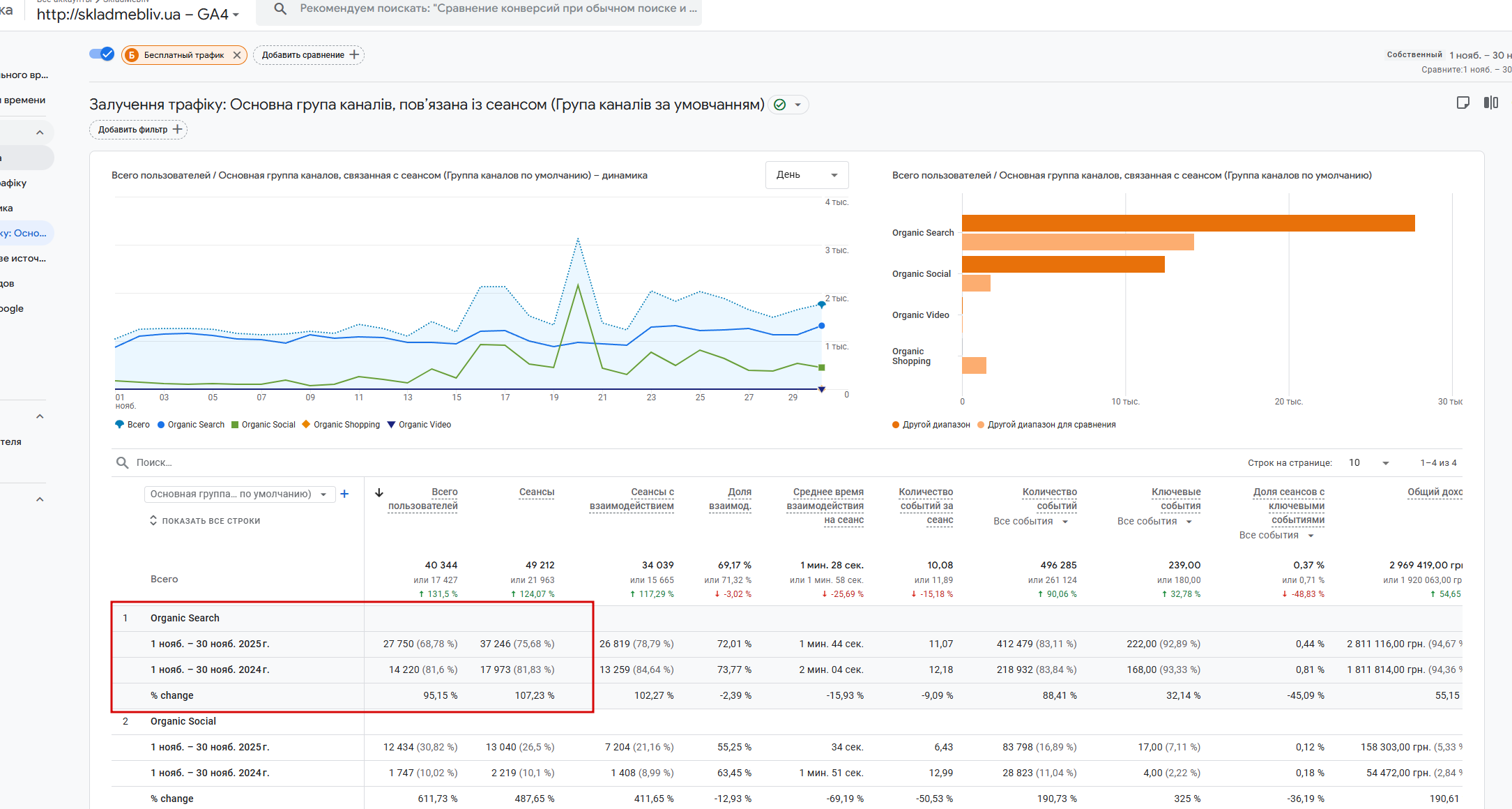Open the property selector skladmebliv.ua – GA4
This screenshot has width=1512, height=809.
pyautogui.click(x=138, y=14)
